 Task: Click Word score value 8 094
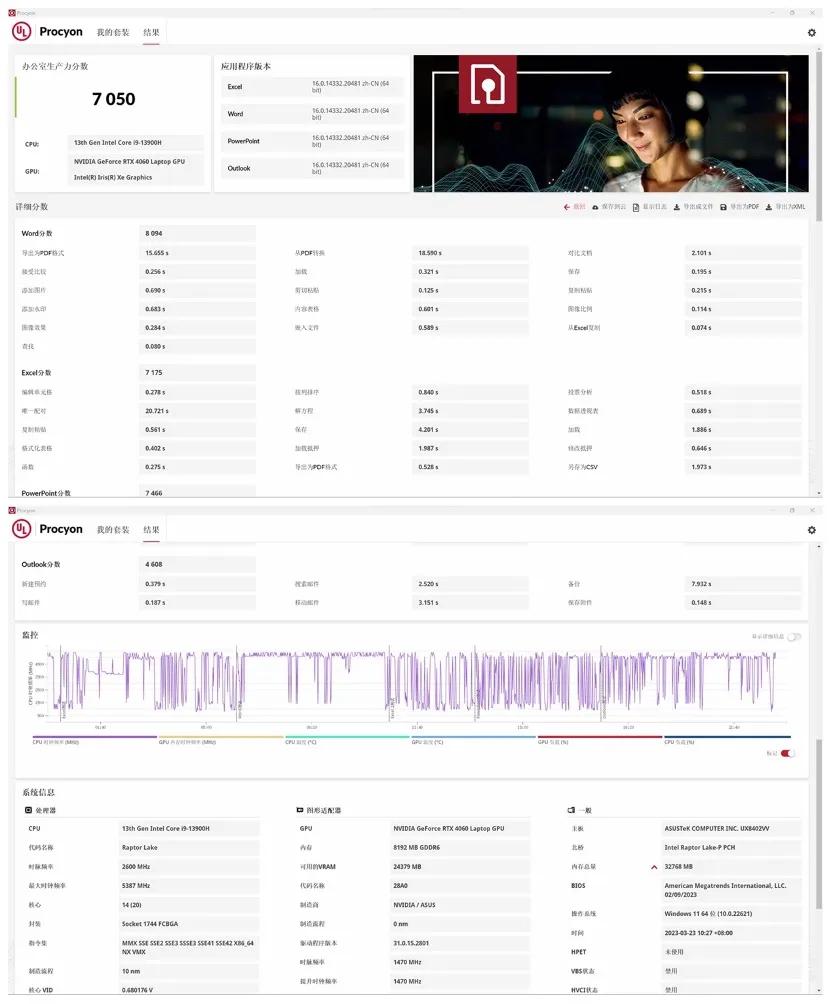pyautogui.click(x=154, y=234)
